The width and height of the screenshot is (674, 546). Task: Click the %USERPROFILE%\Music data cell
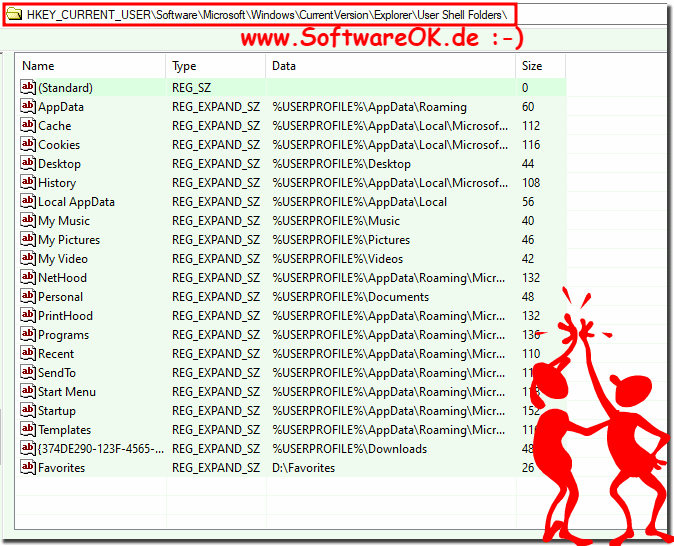click(336, 221)
